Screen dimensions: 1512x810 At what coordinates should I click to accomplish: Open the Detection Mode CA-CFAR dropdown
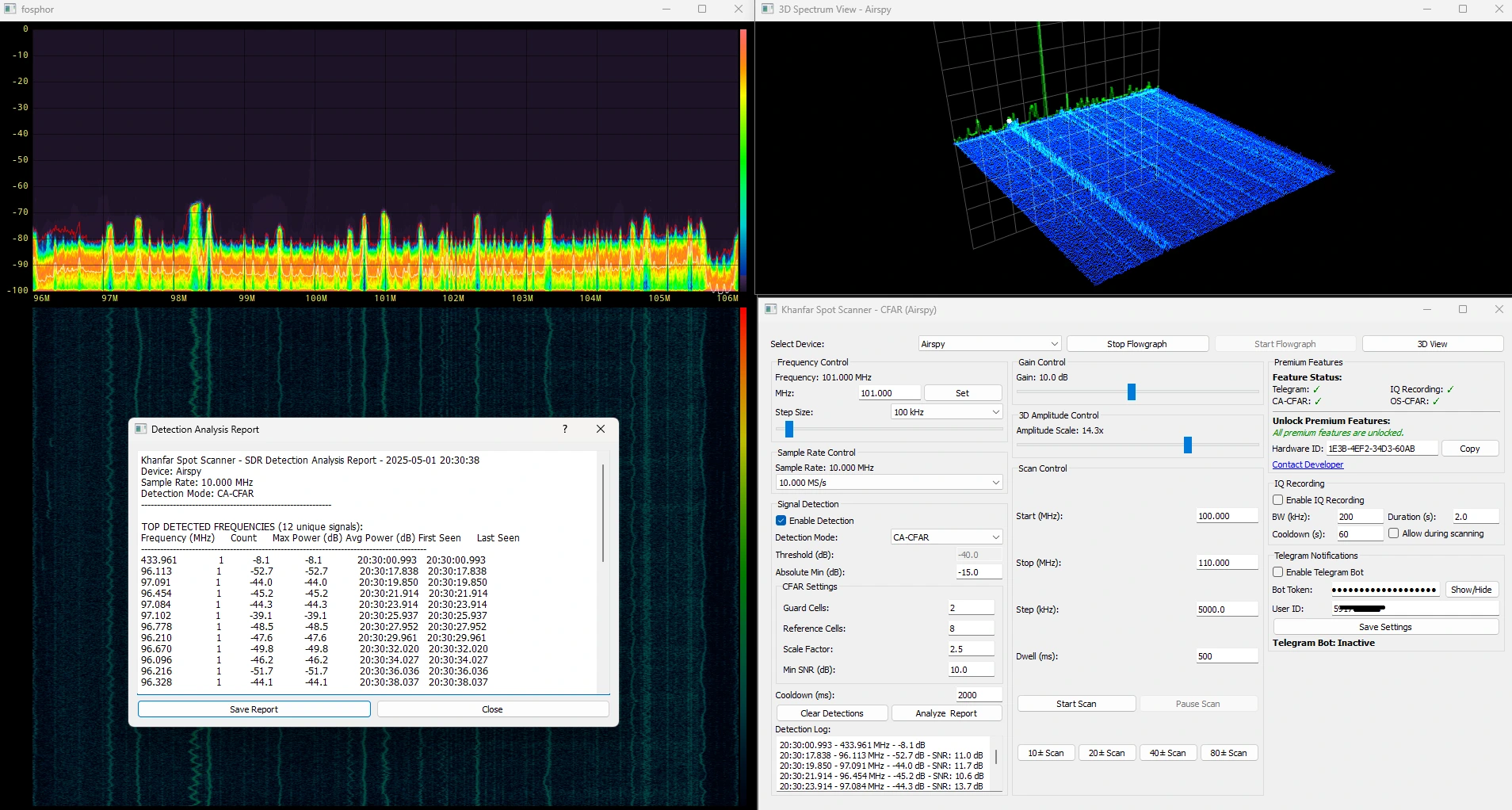point(946,537)
